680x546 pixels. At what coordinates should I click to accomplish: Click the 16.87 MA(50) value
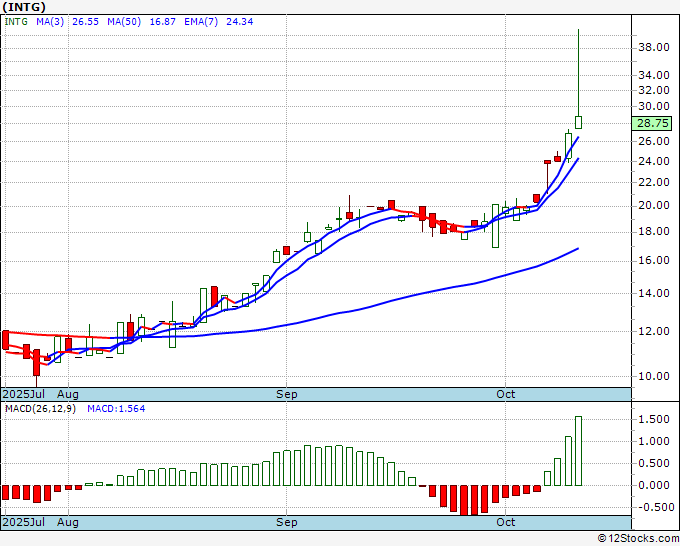[x=163, y=22]
